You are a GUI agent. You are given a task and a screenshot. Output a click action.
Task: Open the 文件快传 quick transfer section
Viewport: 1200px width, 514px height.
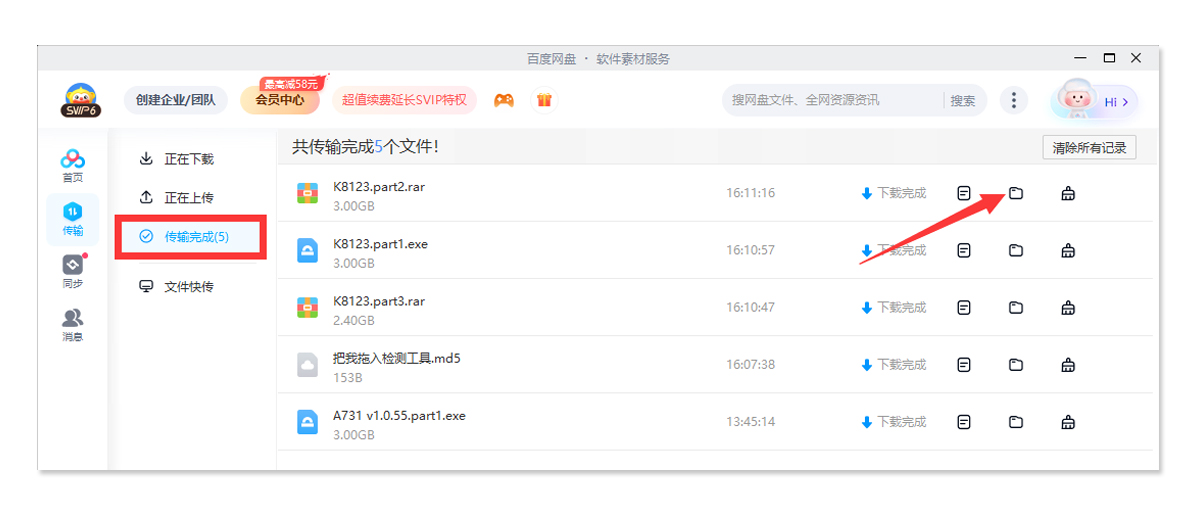(189, 287)
